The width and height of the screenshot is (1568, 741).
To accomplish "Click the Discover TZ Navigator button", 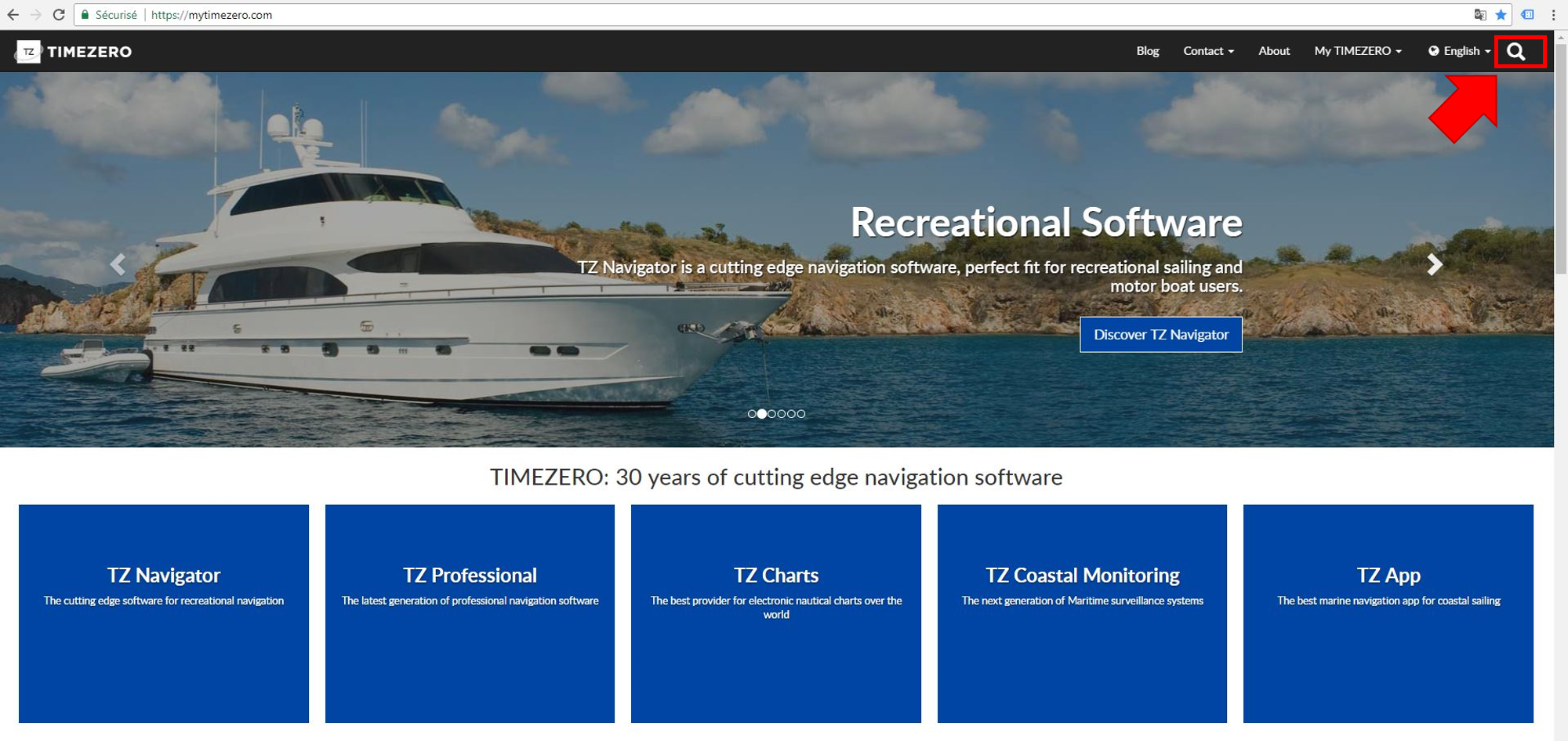I will [x=1160, y=334].
